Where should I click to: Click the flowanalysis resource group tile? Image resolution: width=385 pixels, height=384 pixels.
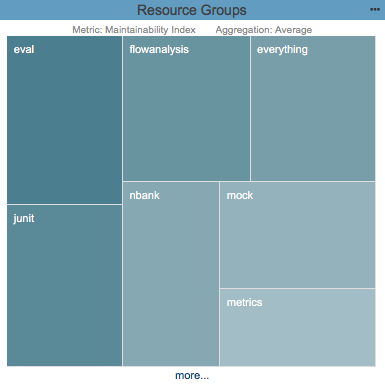click(186, 109)
